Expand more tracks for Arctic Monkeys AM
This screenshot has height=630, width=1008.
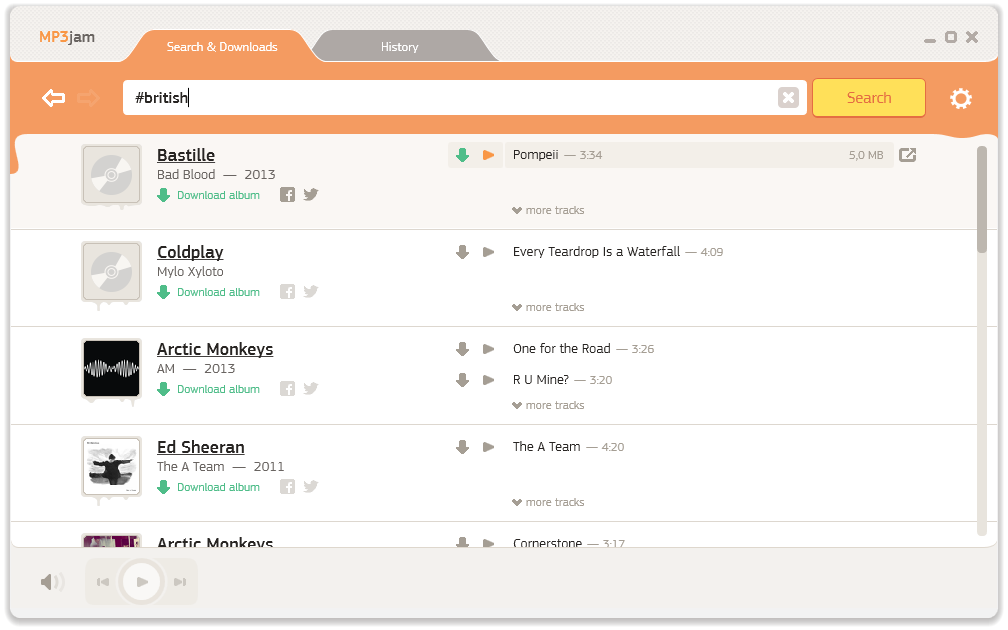coord(548,405)
